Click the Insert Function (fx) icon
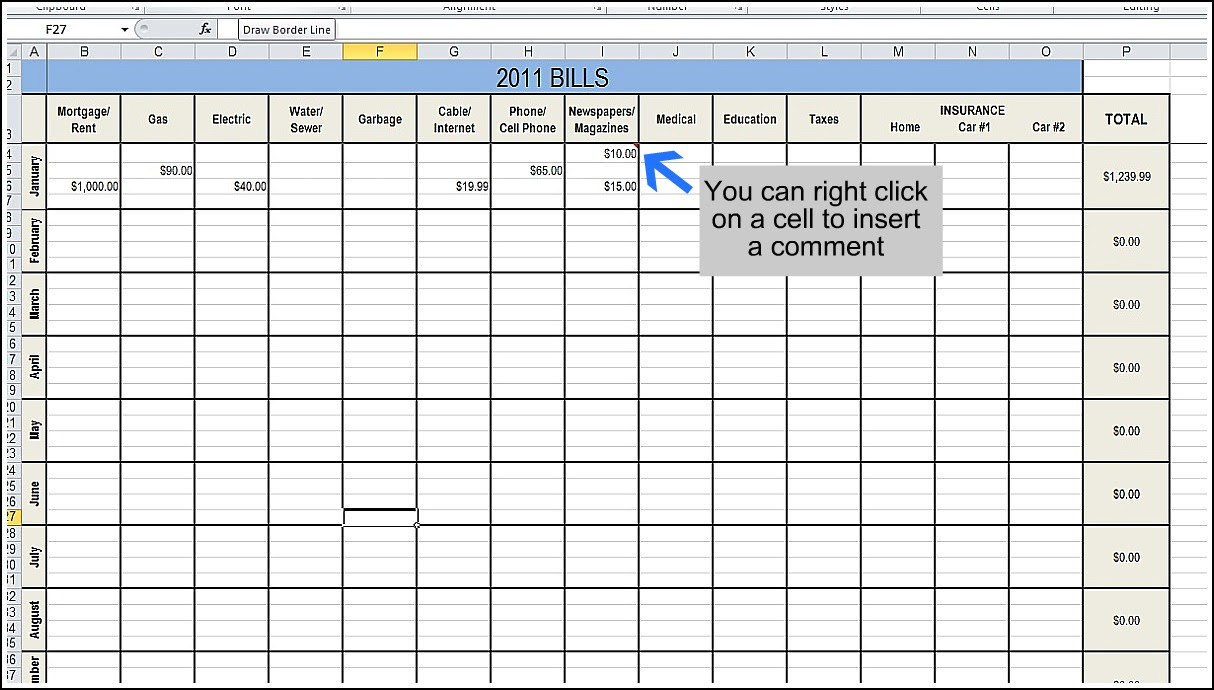Screen dimensions: 1214x690 click(205, 28)
